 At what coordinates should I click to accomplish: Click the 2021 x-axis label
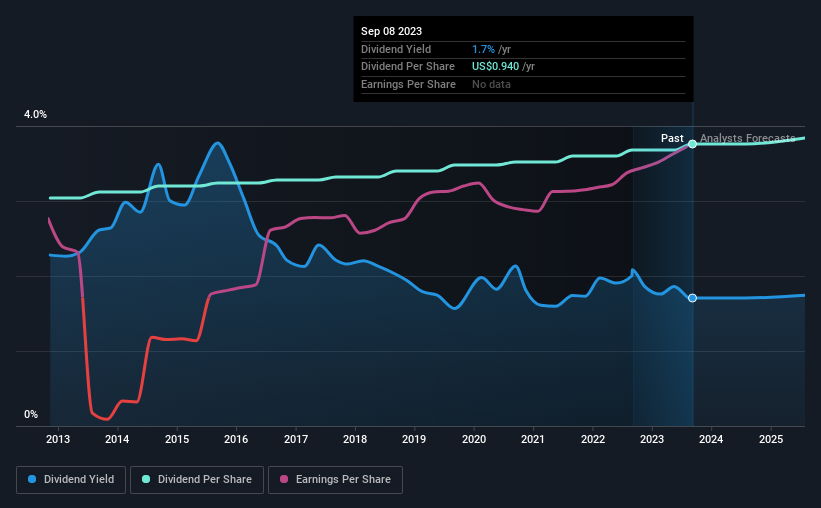[x=533, y=439]
